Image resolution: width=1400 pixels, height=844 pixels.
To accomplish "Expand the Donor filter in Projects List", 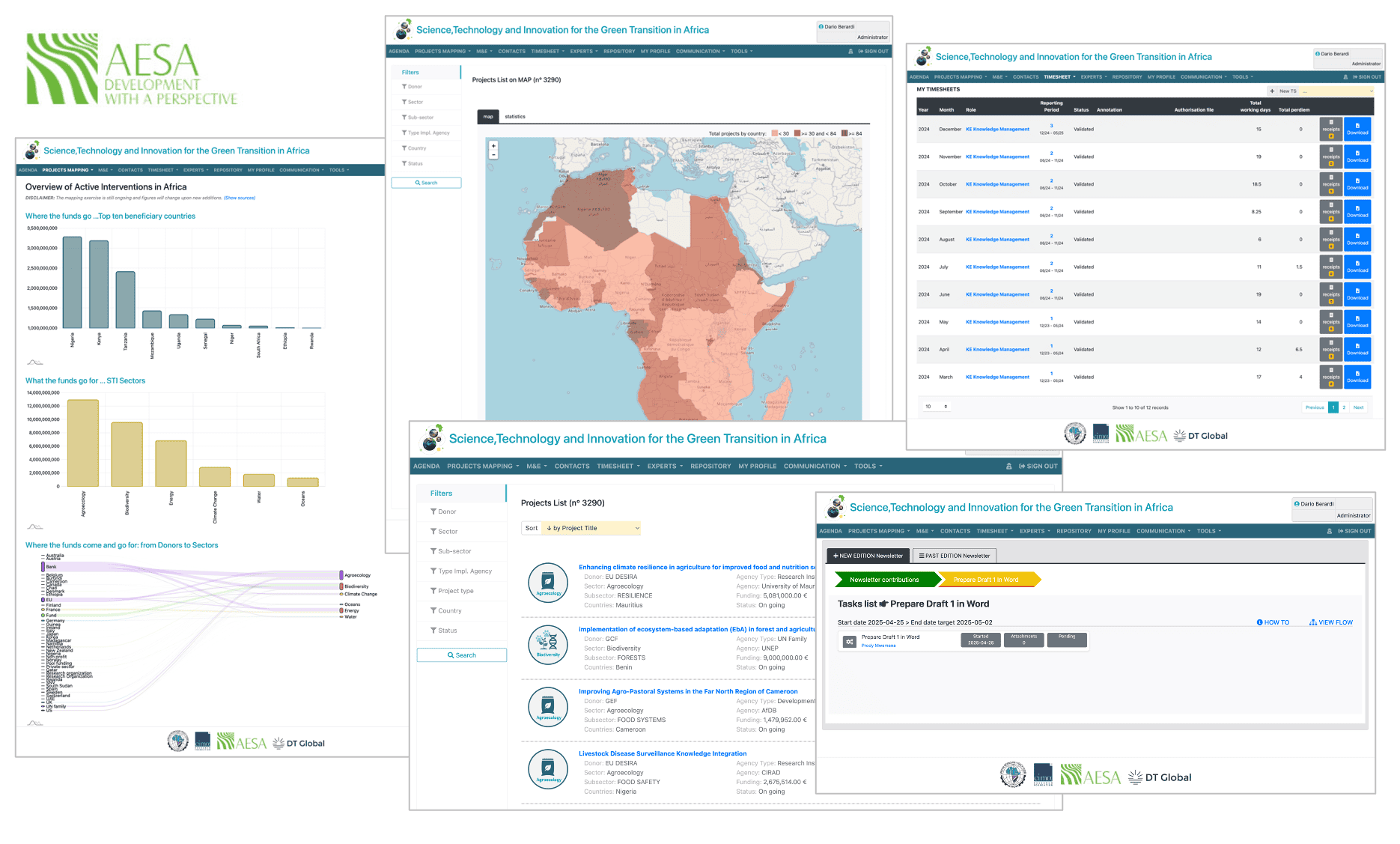I will click(x=447, y=511).
